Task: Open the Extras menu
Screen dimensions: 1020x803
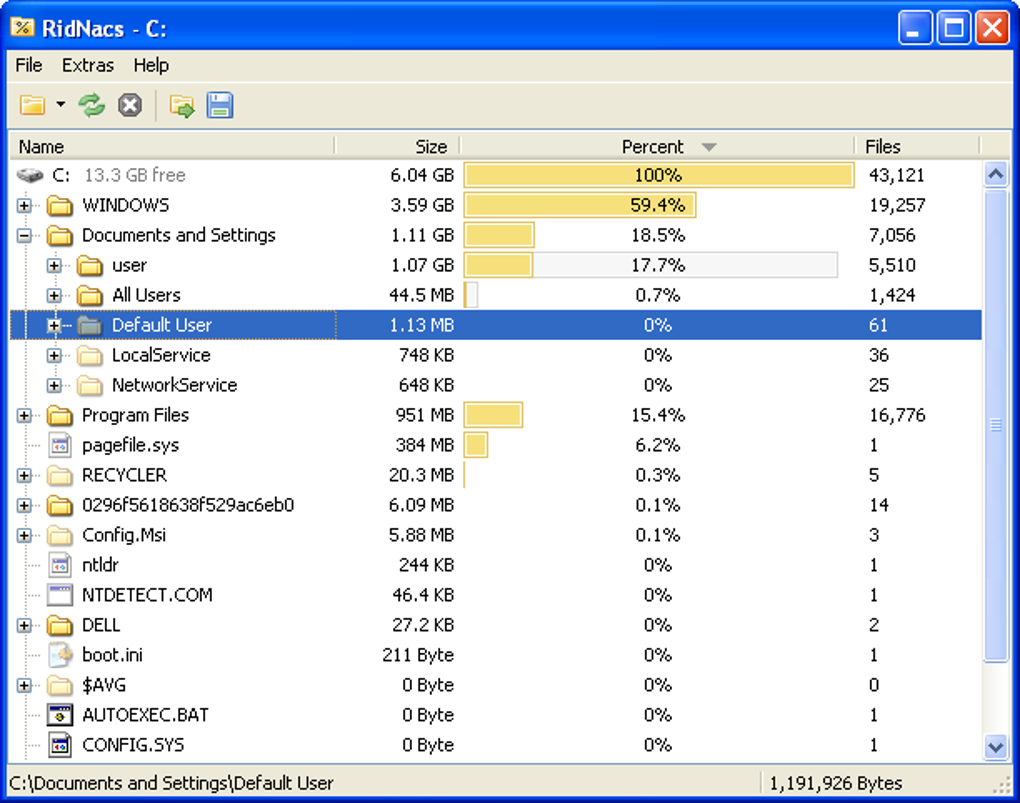Action: pos(88,65)
